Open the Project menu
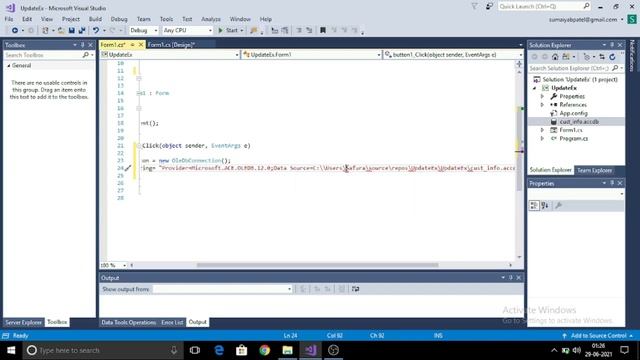 [x=71, y=19]
